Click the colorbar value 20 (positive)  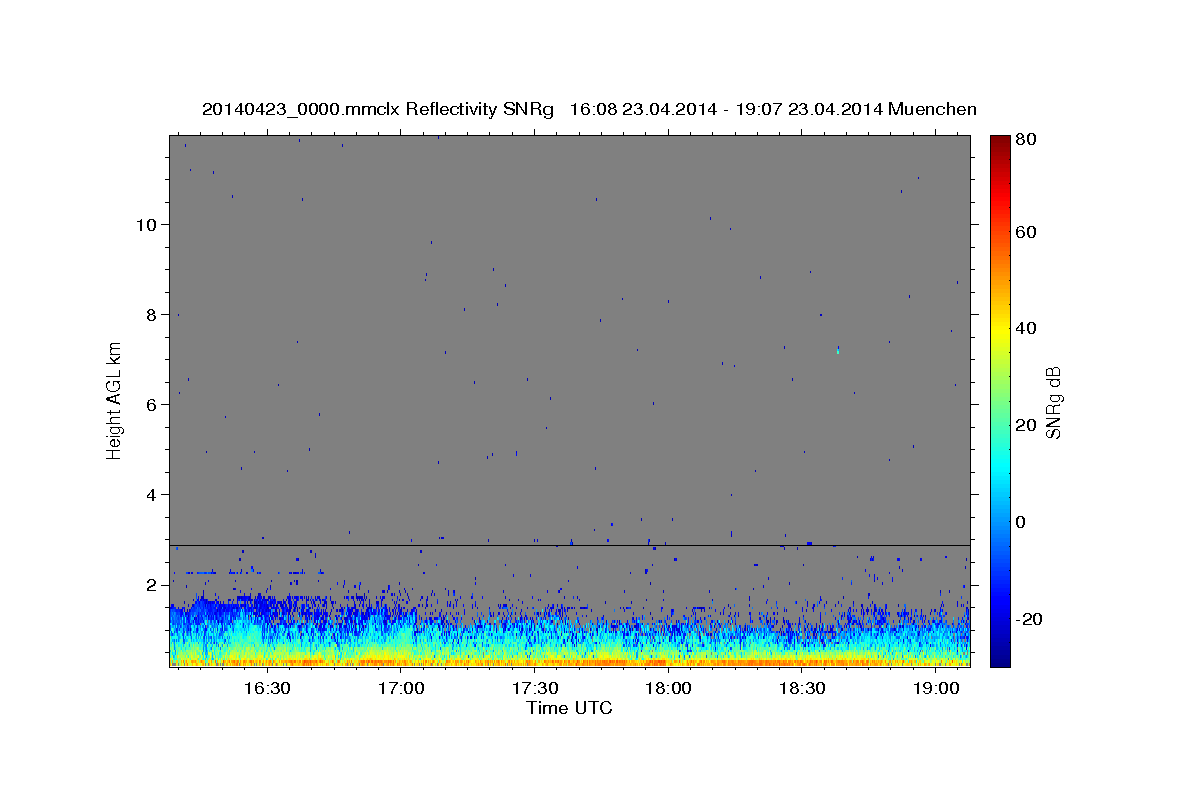[1026, 425]
